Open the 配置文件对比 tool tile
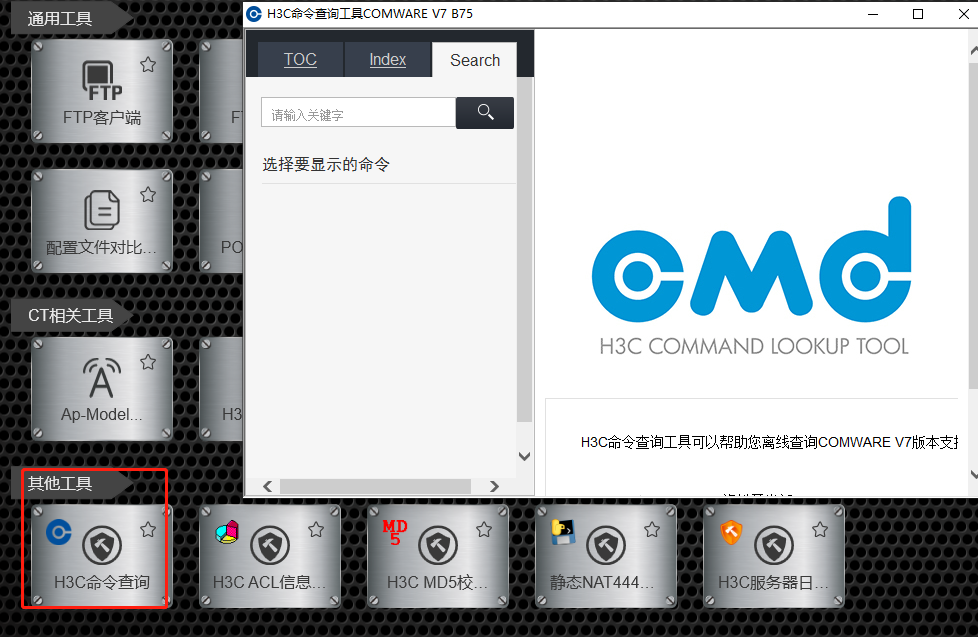The image size is (978, 637). [102, 221]
